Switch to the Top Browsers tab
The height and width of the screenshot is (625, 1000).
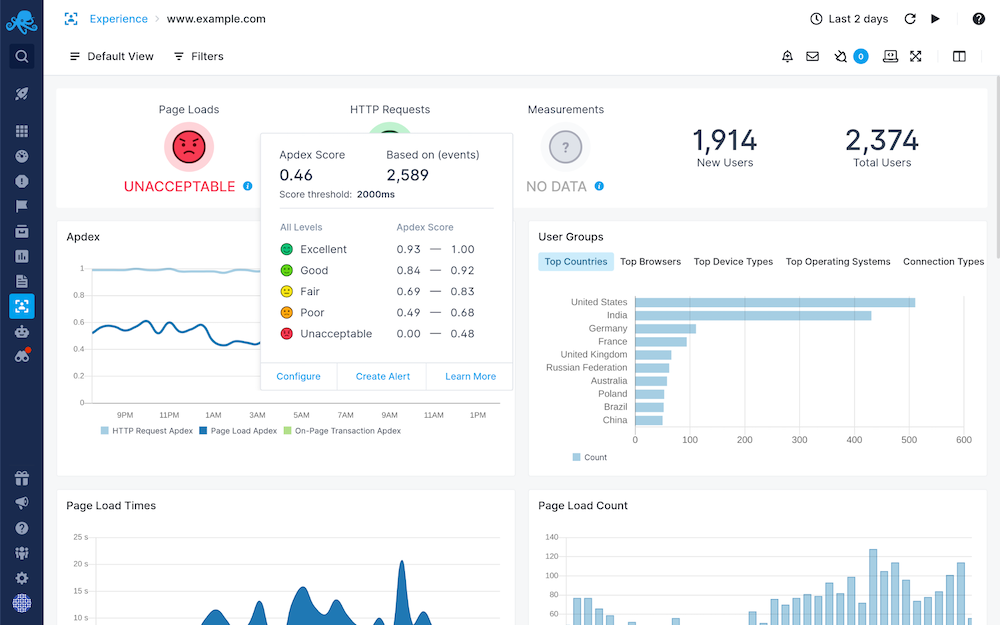650,262
